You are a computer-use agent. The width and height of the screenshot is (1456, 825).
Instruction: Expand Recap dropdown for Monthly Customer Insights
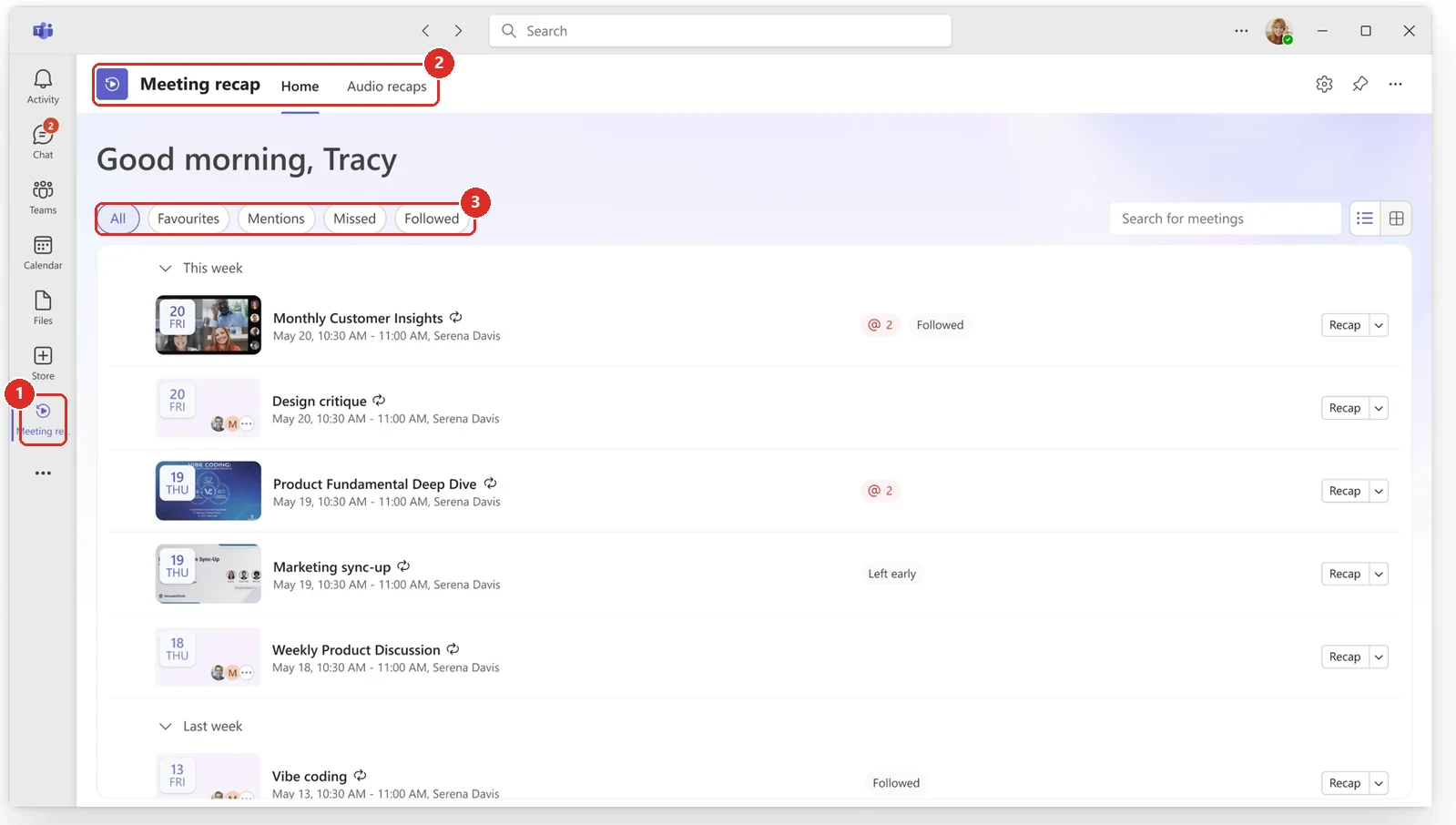pyautogui.click(x=1379, y=325)
